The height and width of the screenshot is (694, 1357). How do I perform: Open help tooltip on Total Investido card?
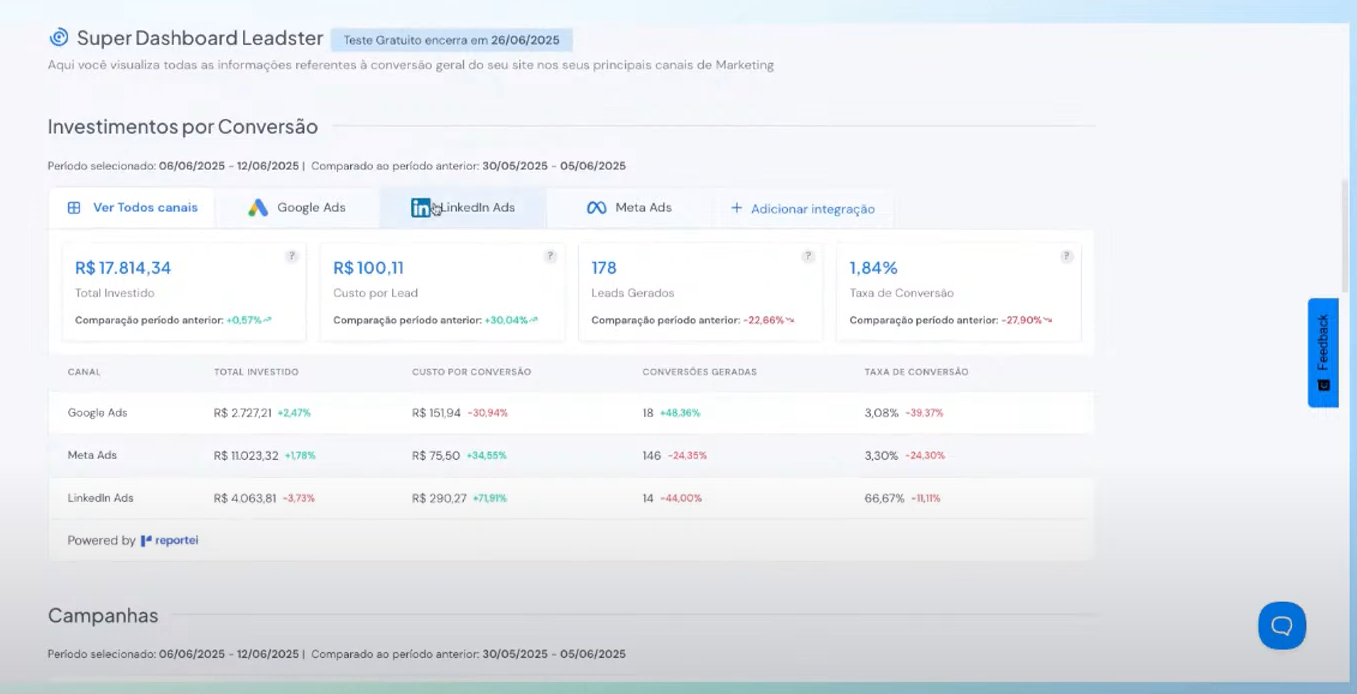[x=292, y=257]
